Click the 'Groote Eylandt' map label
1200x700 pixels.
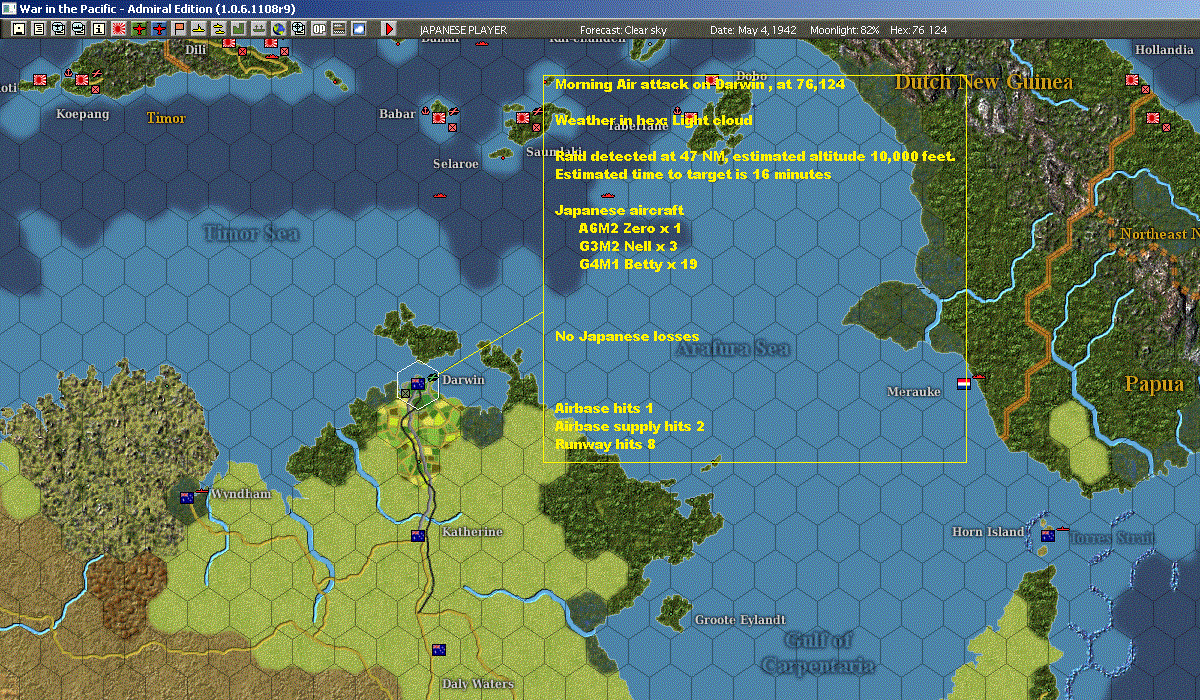click(740, 620)
